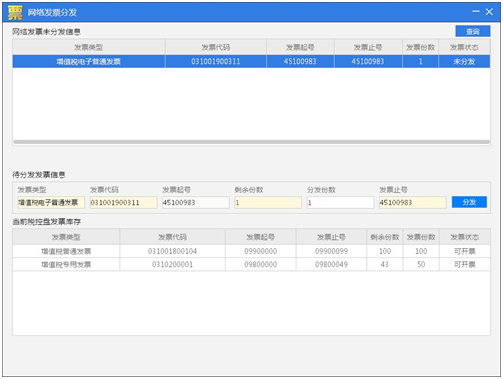The width and height of the screenshot is (503, 379).
Task: Click the 分发 button
Action: (469, 202)
